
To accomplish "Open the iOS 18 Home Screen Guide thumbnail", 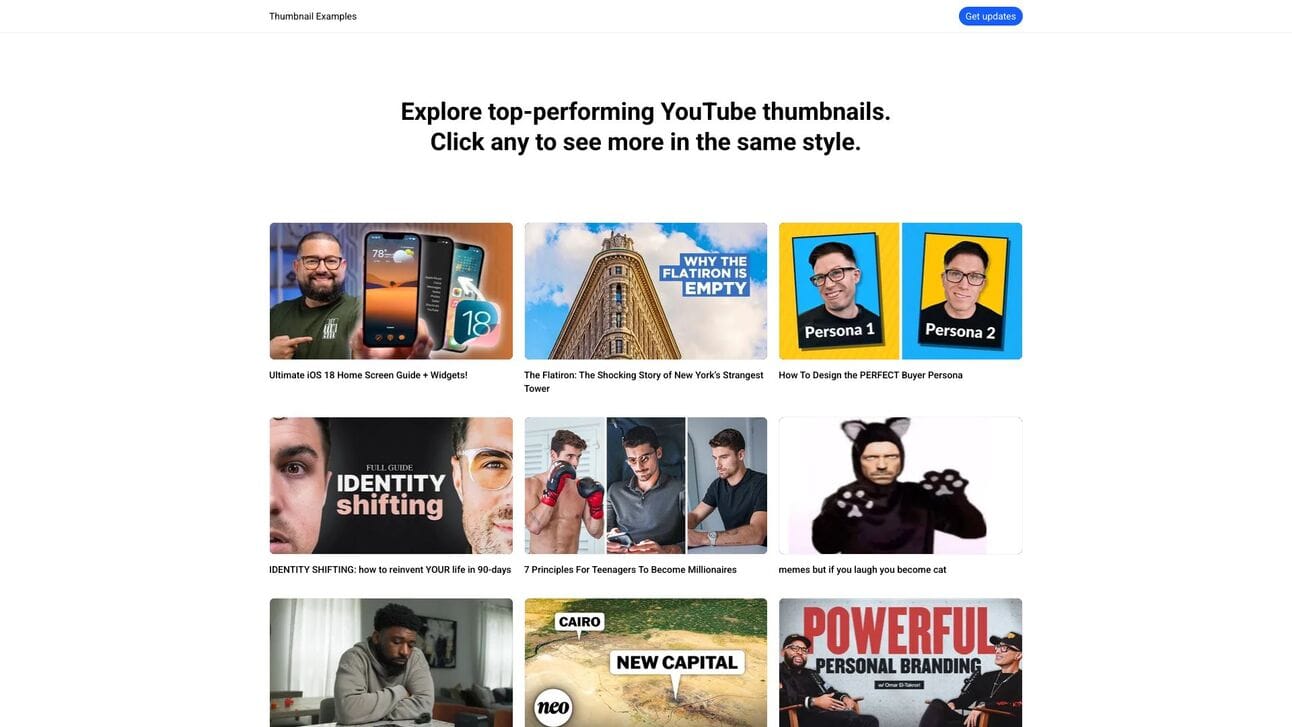I will point(391,291).
